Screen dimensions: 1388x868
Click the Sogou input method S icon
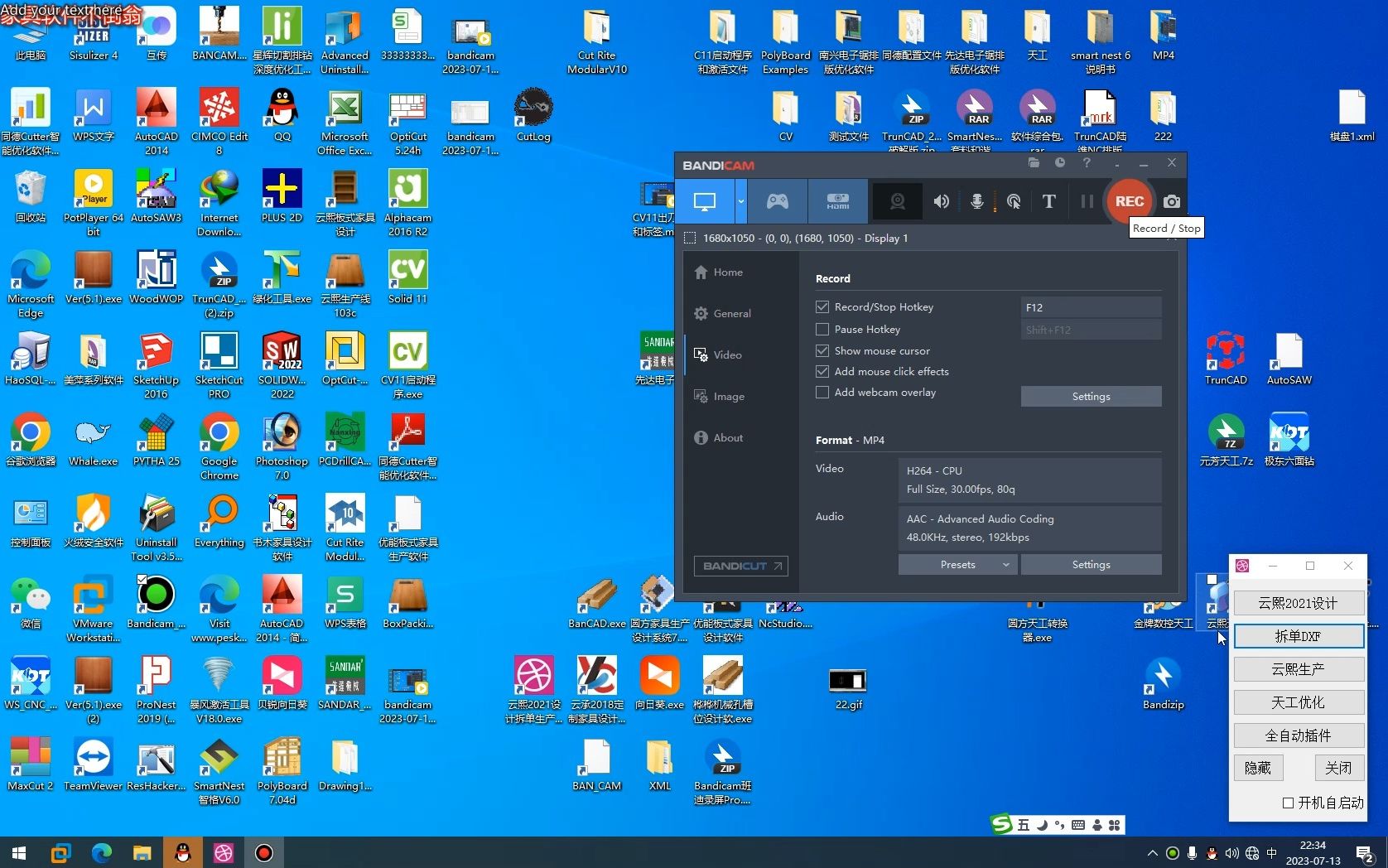click(1001, 824)
